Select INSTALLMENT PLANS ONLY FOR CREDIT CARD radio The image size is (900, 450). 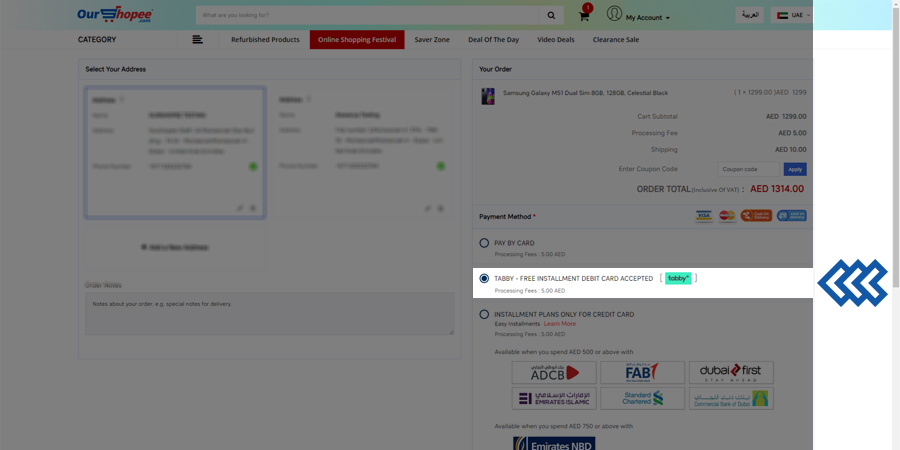[x=484, y=315]
